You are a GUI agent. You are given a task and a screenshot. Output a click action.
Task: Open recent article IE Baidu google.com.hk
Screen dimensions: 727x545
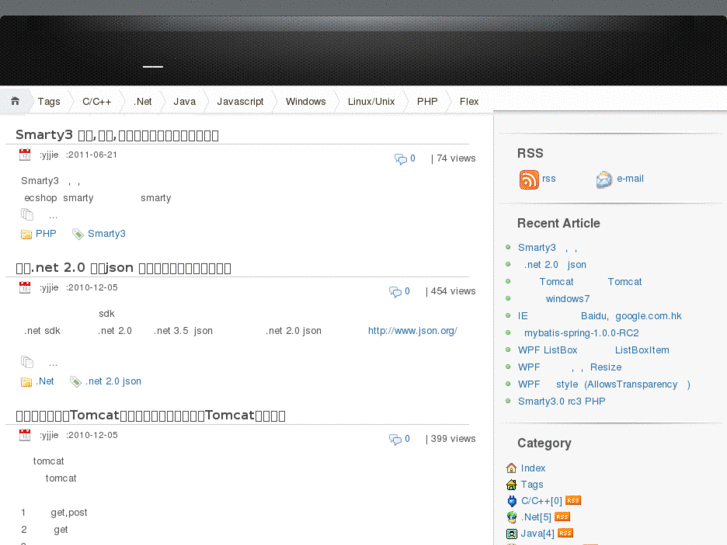(x=600, y=316)
